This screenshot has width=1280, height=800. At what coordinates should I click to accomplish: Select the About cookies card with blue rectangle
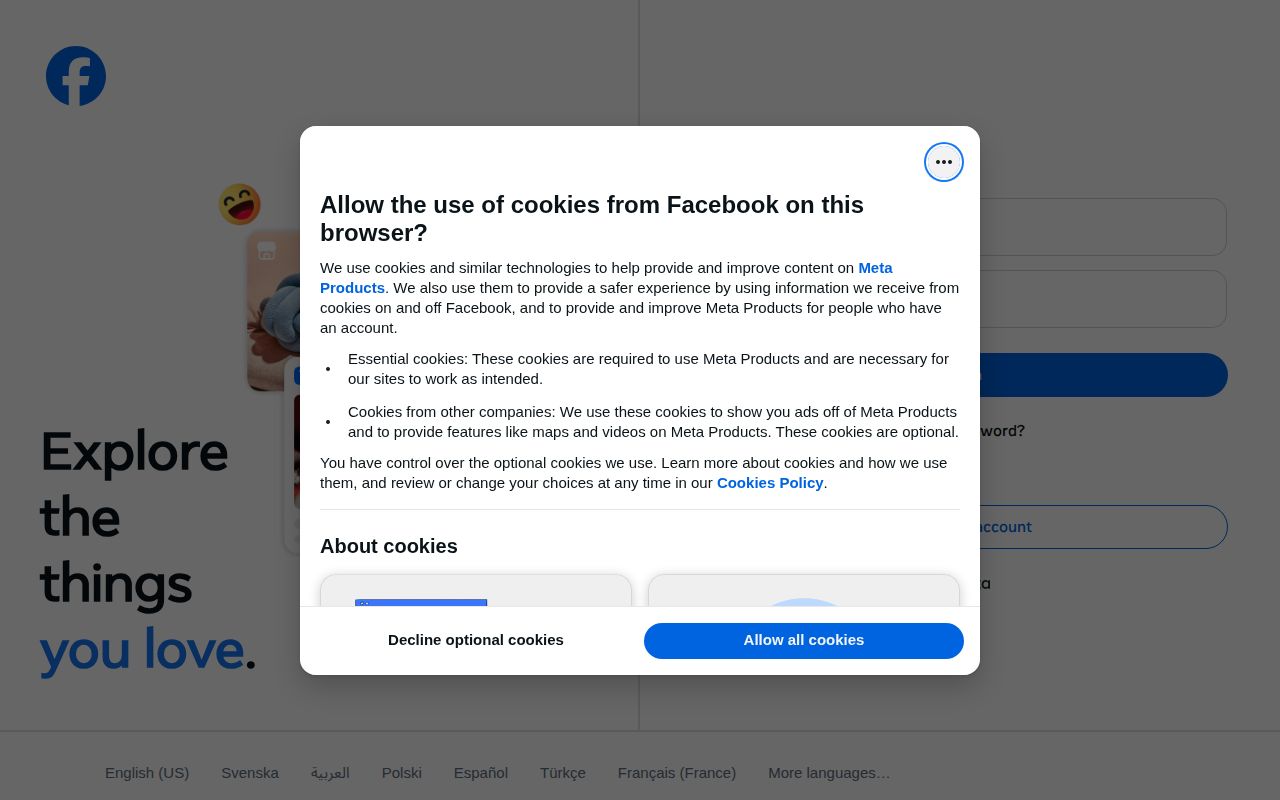476,591
